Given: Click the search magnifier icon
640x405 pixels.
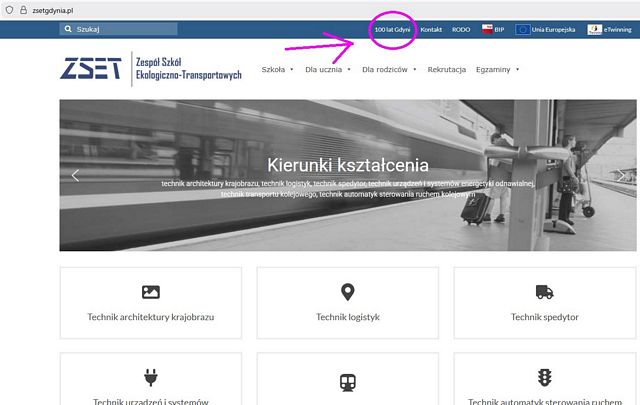Looking at the screenshot, I should pyautogui.click(x=67, y=30).
